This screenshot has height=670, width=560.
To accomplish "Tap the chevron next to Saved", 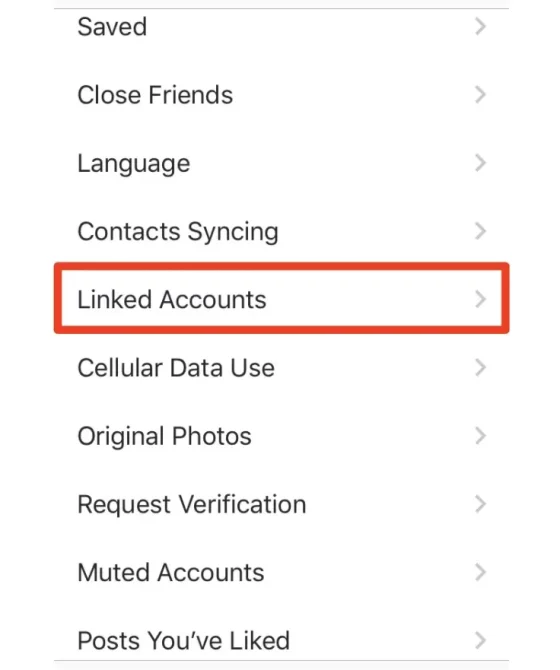I will (481, 26).
